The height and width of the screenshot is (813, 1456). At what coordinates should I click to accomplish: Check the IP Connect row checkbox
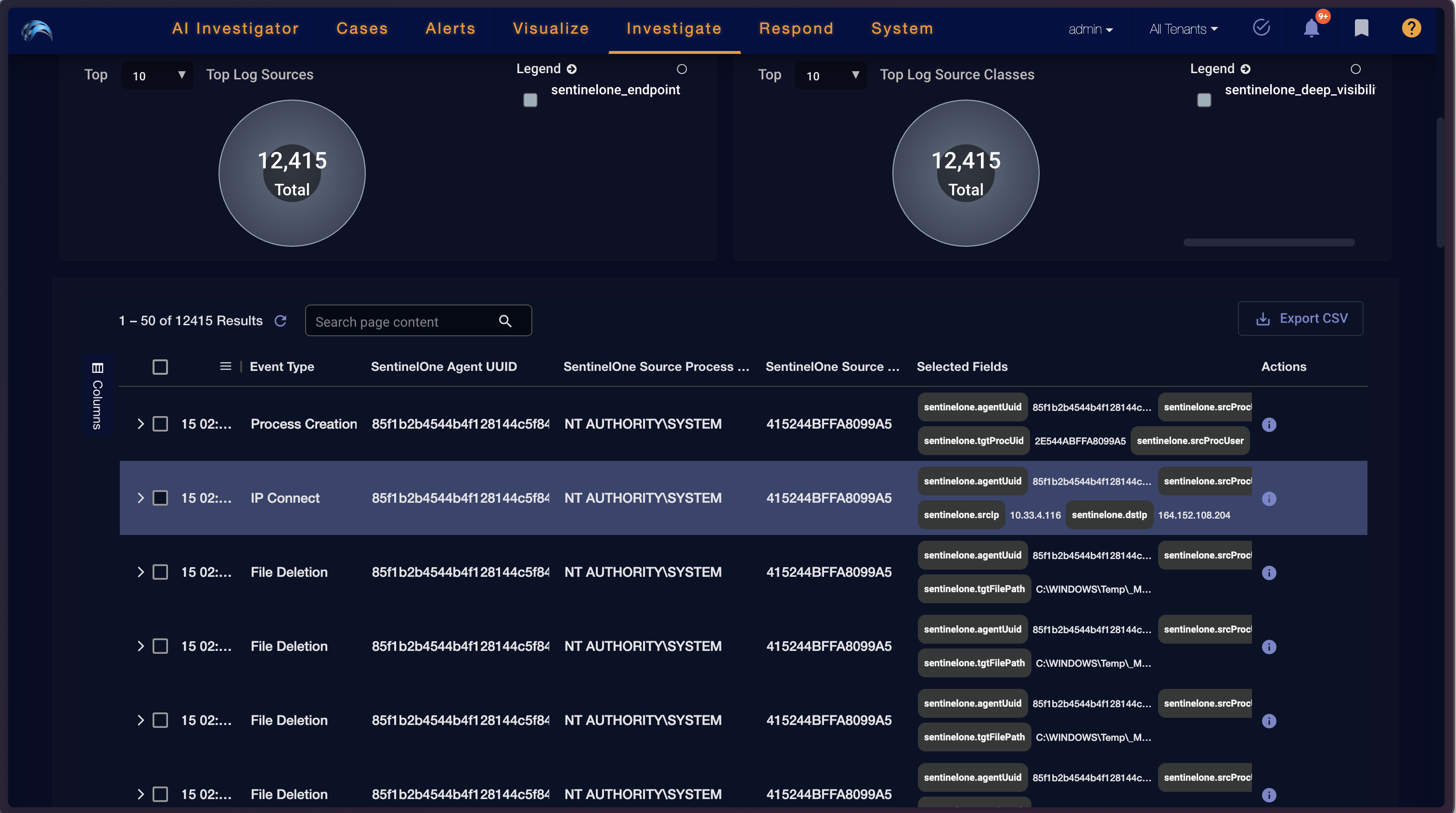coord(161,498)
